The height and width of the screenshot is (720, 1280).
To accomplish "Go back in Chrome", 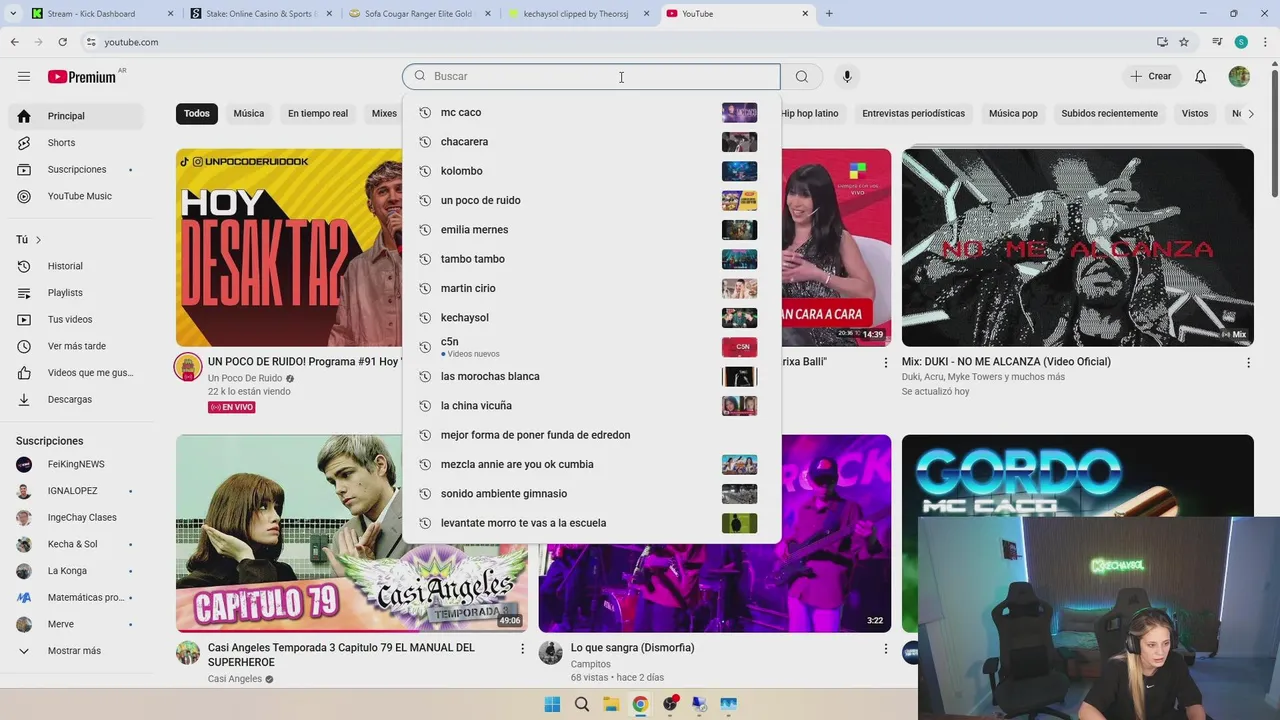I will coord(14,42).
